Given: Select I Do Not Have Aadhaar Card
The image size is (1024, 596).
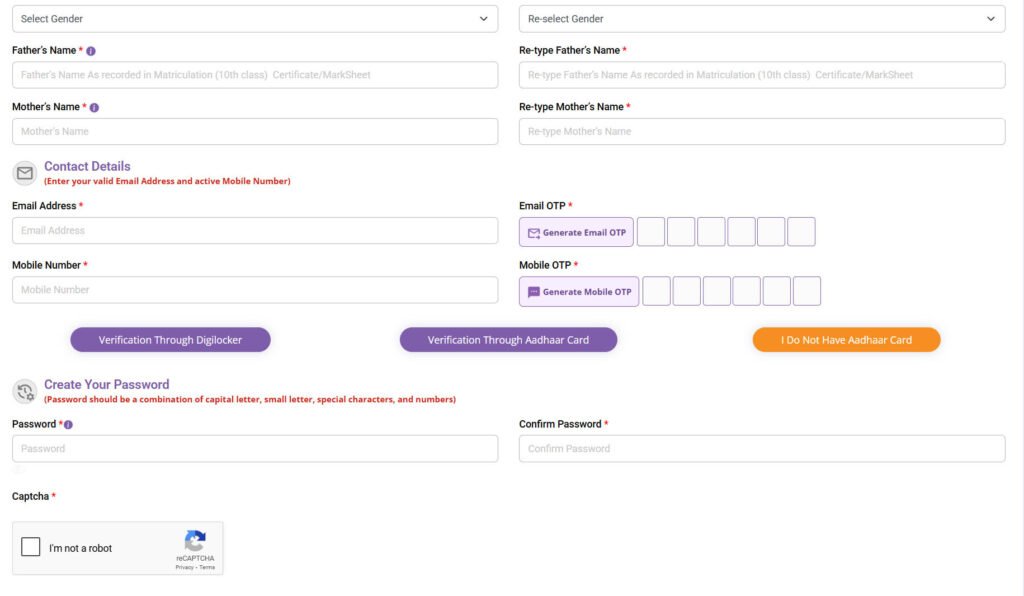Looking at the screenshot, I should coord(846,340).
